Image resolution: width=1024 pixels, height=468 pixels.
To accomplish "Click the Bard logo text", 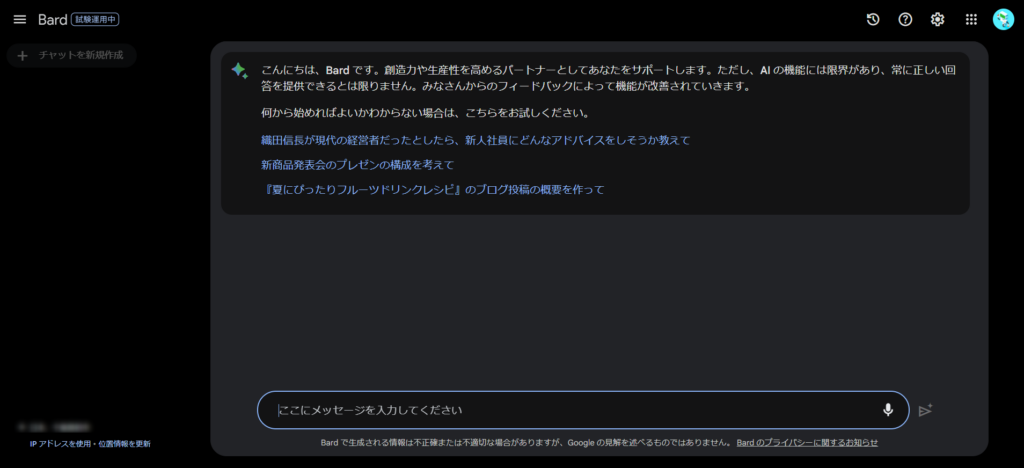I will pos(52,20).
